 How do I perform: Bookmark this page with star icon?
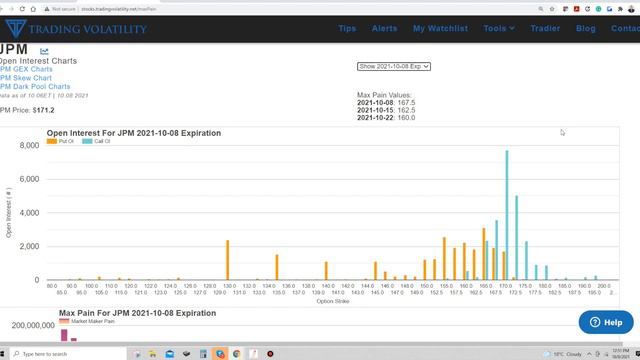pos(552,9)
